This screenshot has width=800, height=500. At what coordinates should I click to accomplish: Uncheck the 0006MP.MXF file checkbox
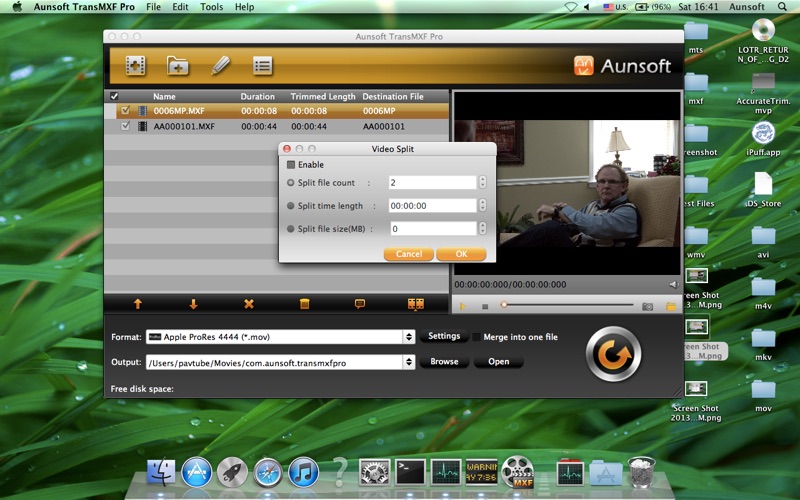click(125, 110)
